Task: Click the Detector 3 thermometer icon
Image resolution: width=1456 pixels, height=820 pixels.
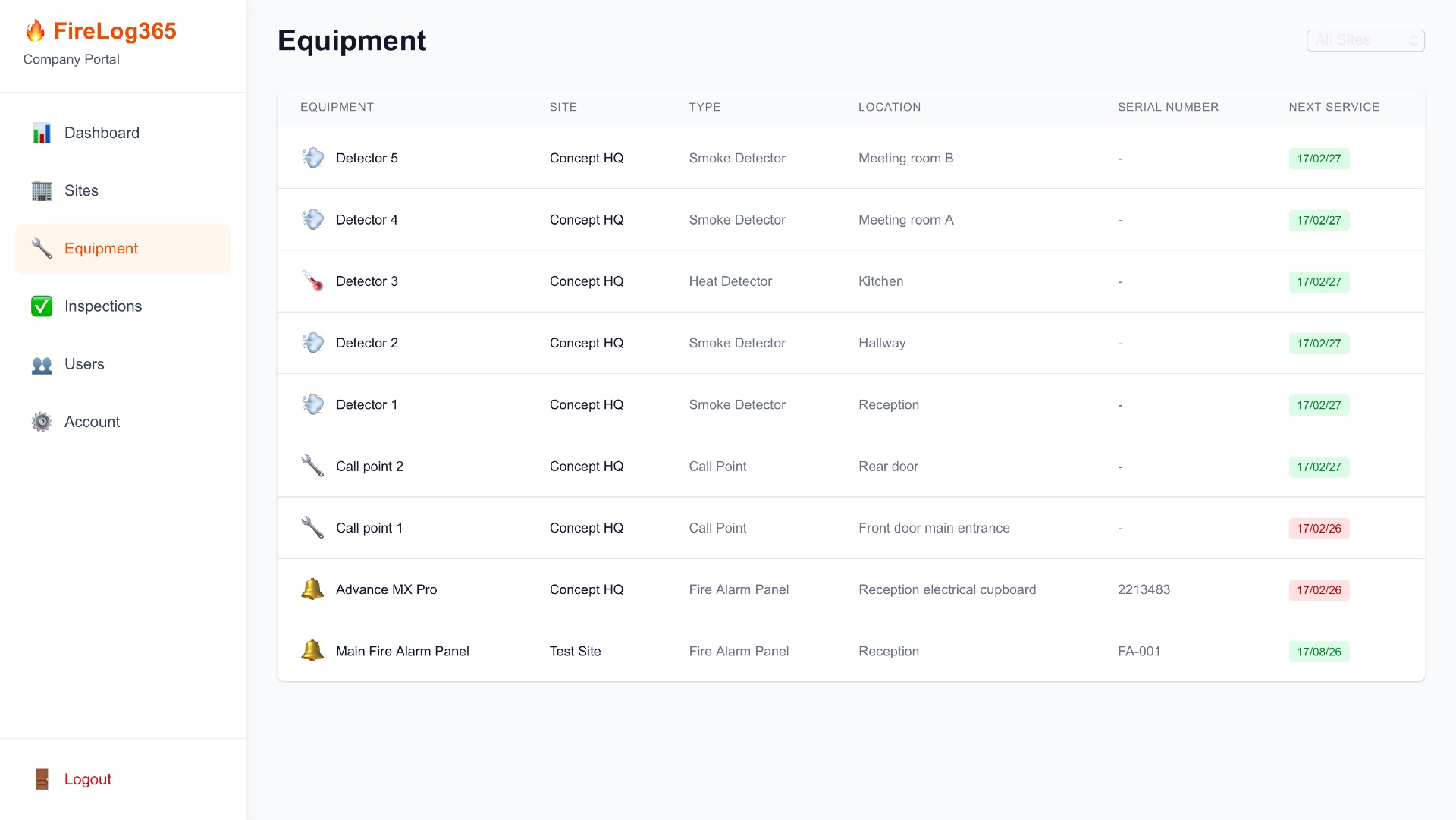Action: tap(312, 281)
